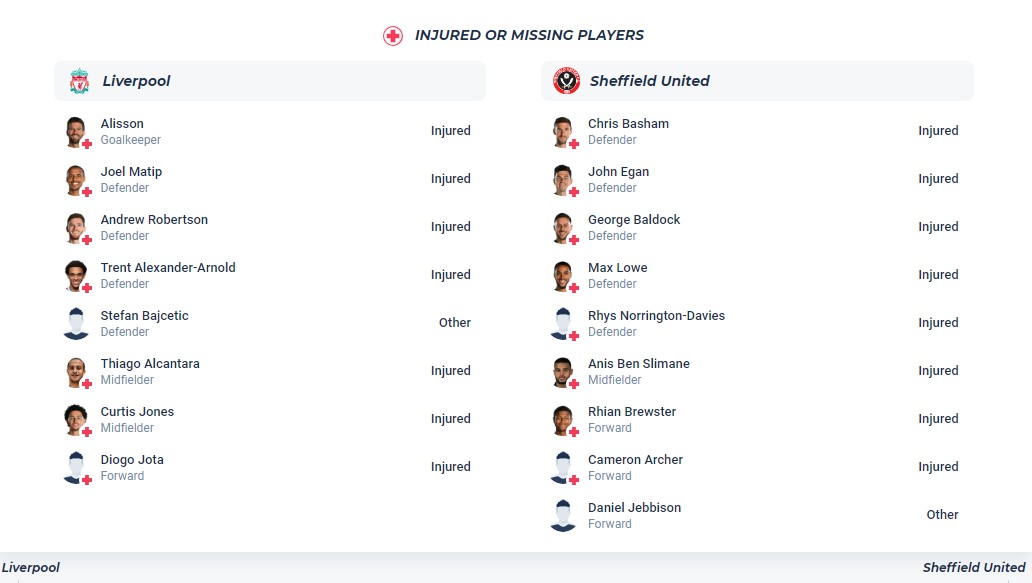Image resolution: width=1032 pixels, height=583 pixels.
Task: Open Rhian Brewster's player name link
Action: (x=632, y=412)
